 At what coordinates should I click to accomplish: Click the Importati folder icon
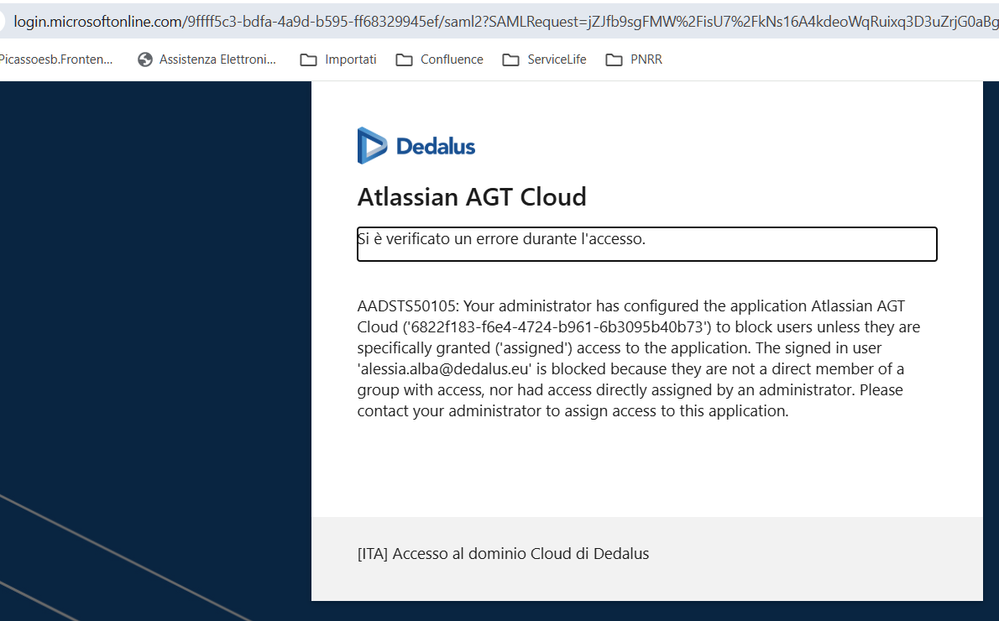coord(308,60)
